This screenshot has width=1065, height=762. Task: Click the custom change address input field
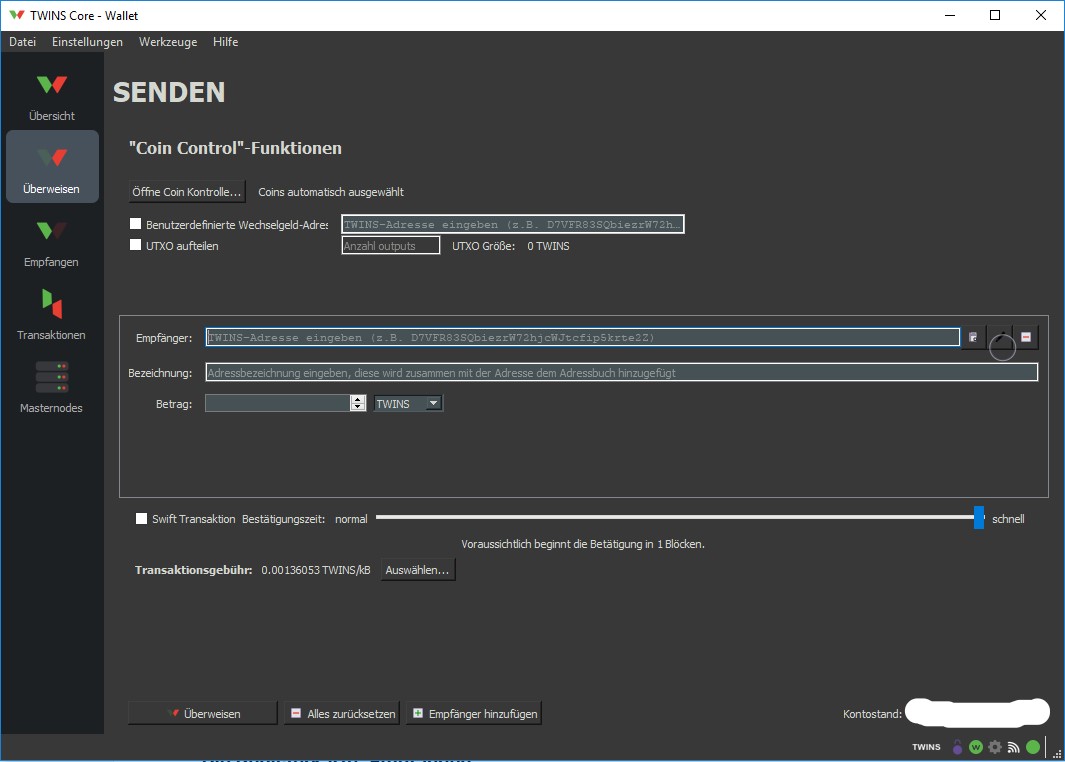[x=513, y=224]
